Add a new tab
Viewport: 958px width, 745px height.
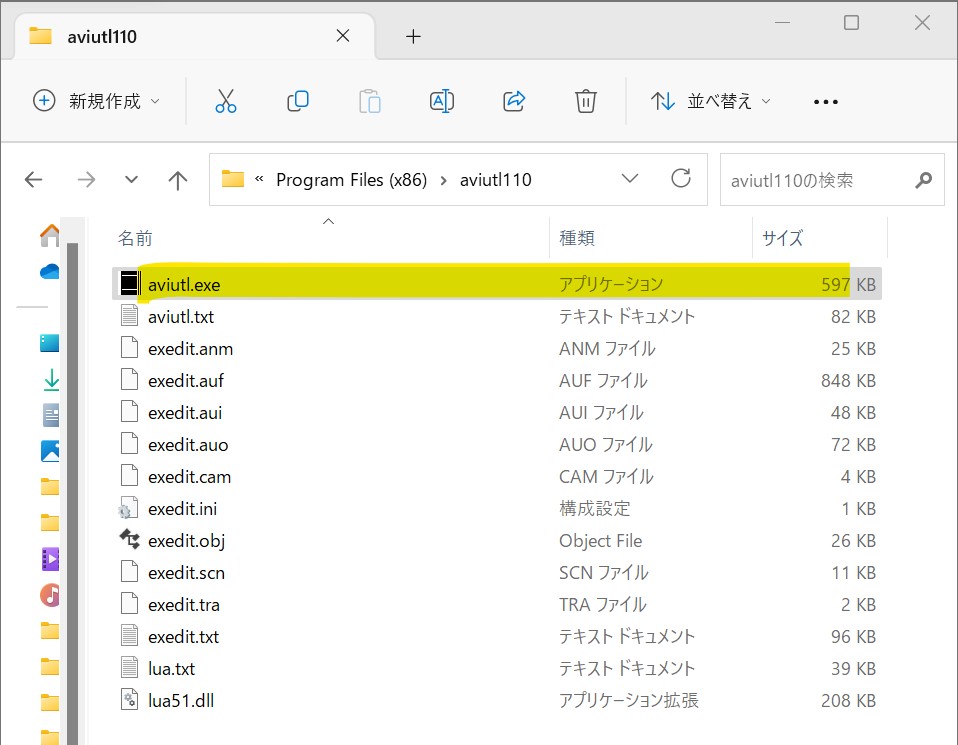(x=413, y=37)
